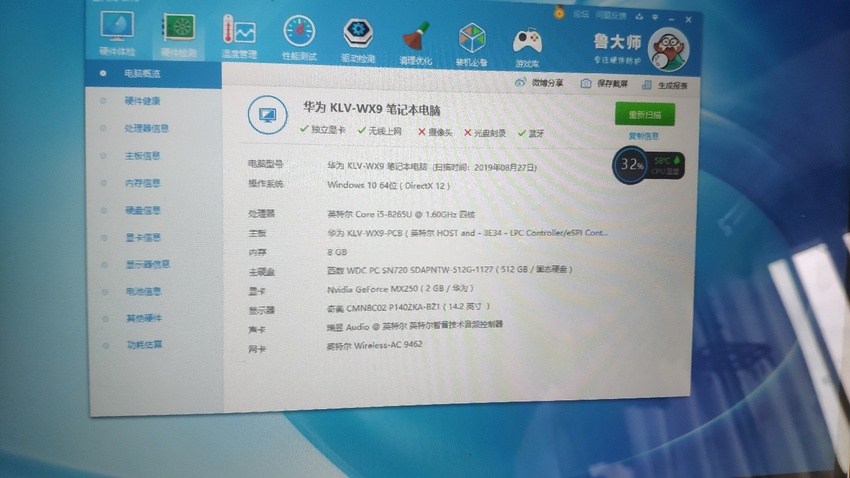
Task: Open the title bar dropdown menu arrow
Action: (x=655, y=17)
